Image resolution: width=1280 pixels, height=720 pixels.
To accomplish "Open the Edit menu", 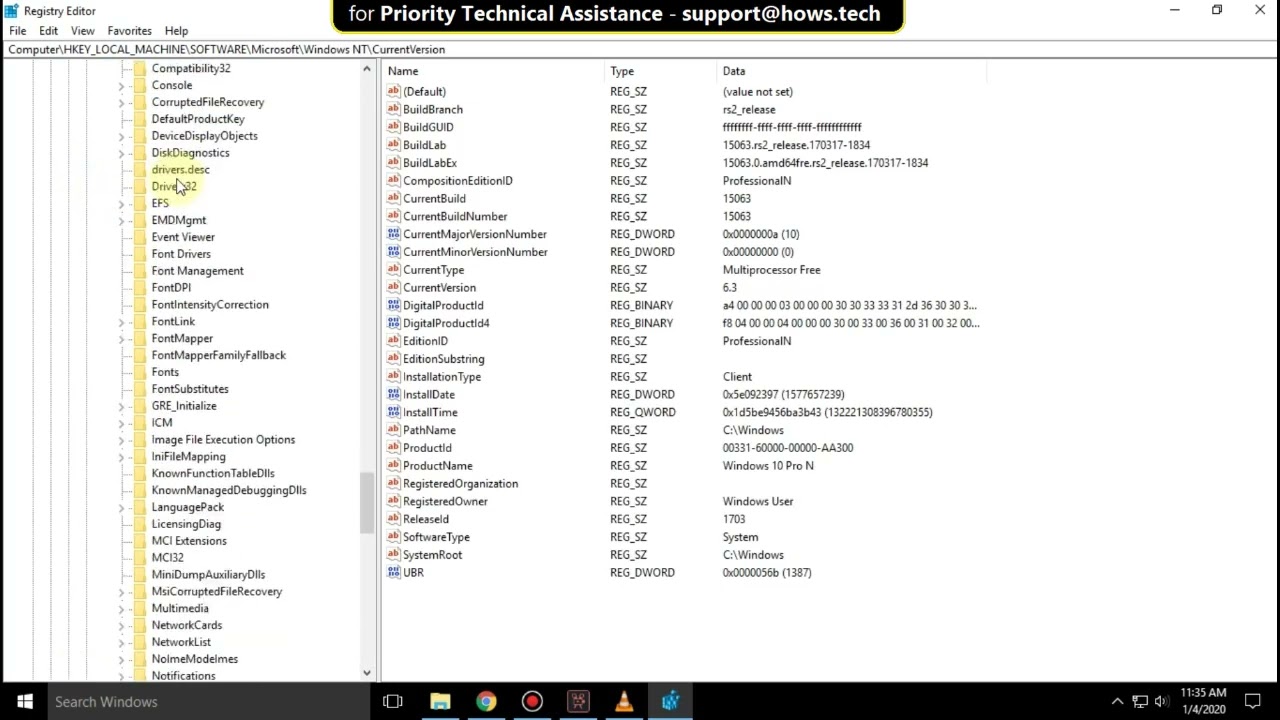I will (x=48, y=31).
